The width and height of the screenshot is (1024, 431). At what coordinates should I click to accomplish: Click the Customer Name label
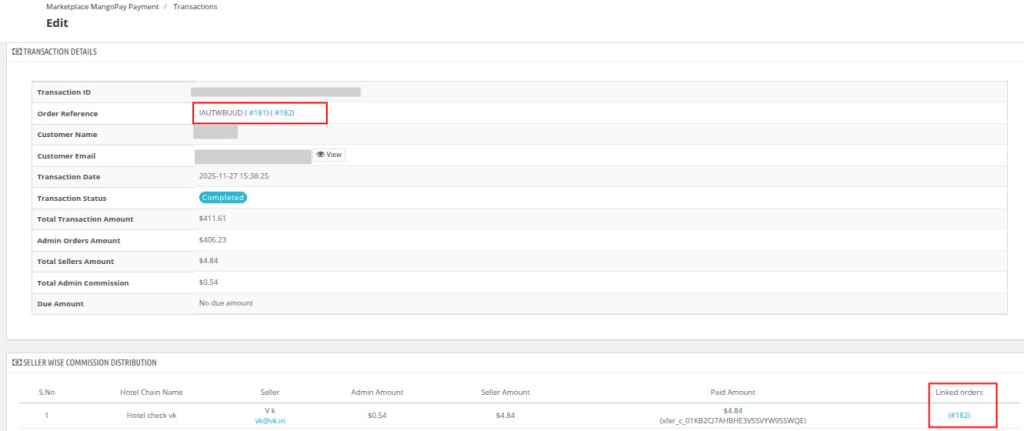pyautogui.click(x=67, y=135)
